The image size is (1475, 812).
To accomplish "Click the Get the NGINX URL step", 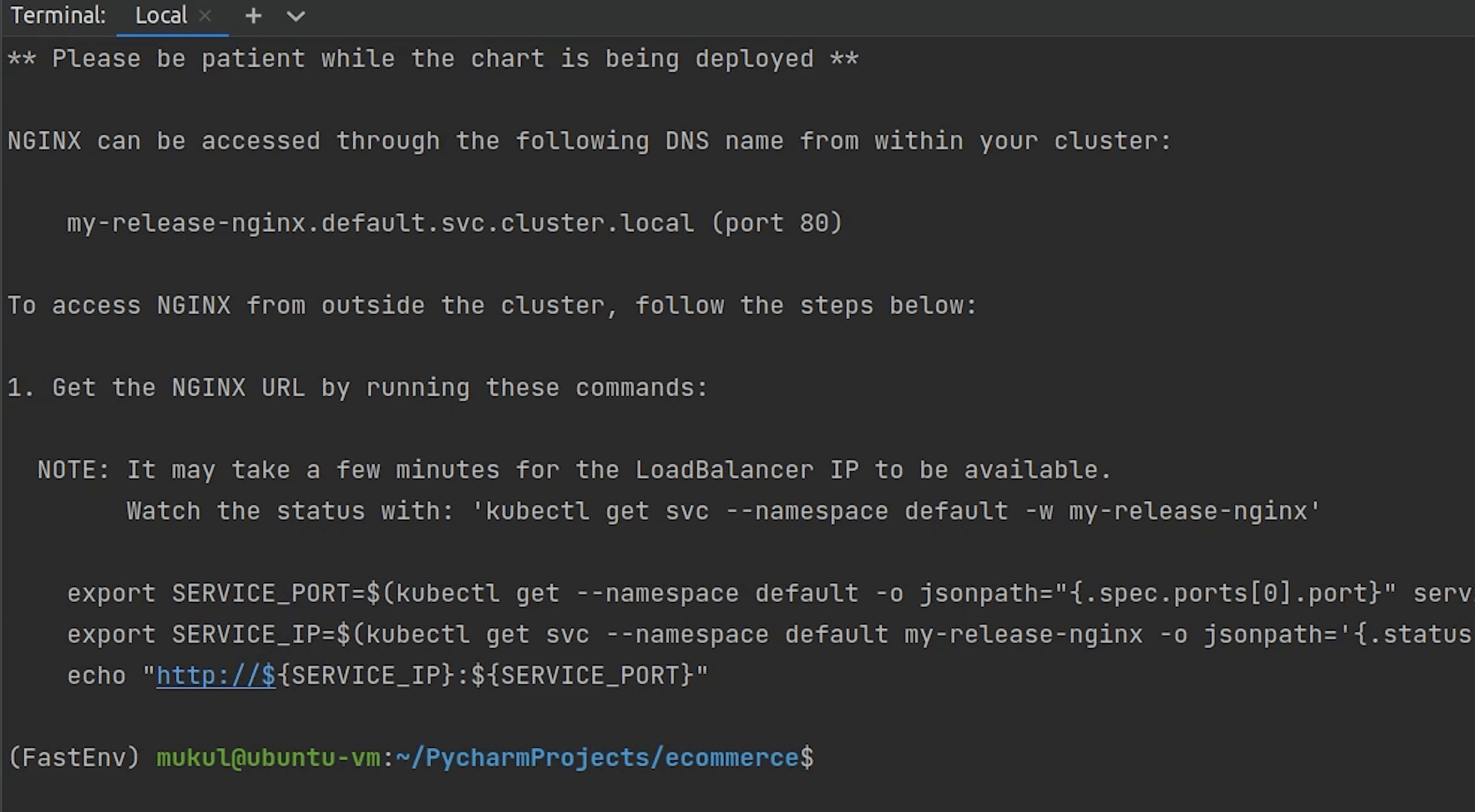I will pyautogui.click(x=357, y=387).
